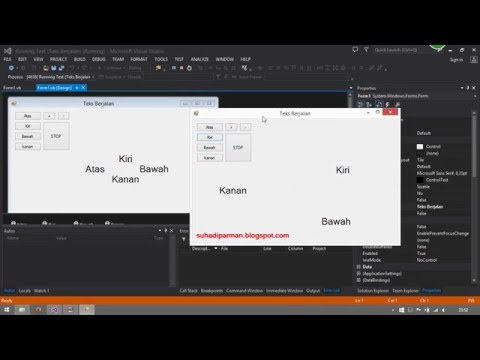Switch the Properties grid to Categorized view
Screen dimensions: 480x360
360,104
